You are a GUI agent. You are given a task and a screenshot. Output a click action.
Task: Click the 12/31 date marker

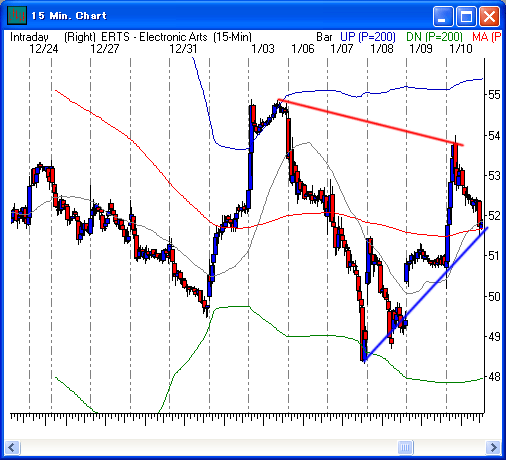tap(183, 49)
